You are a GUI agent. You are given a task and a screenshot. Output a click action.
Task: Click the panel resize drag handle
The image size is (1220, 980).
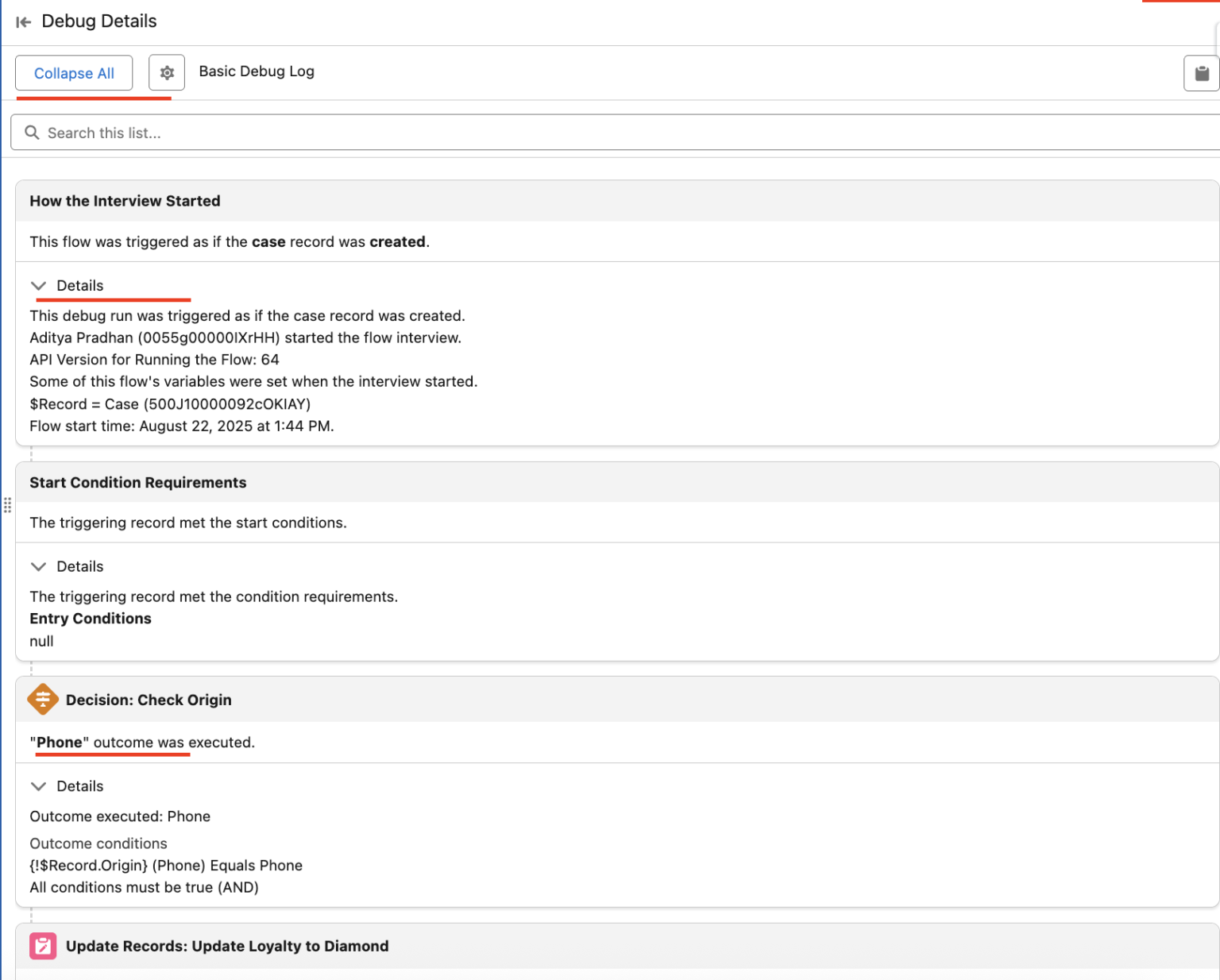pos(7,505)
